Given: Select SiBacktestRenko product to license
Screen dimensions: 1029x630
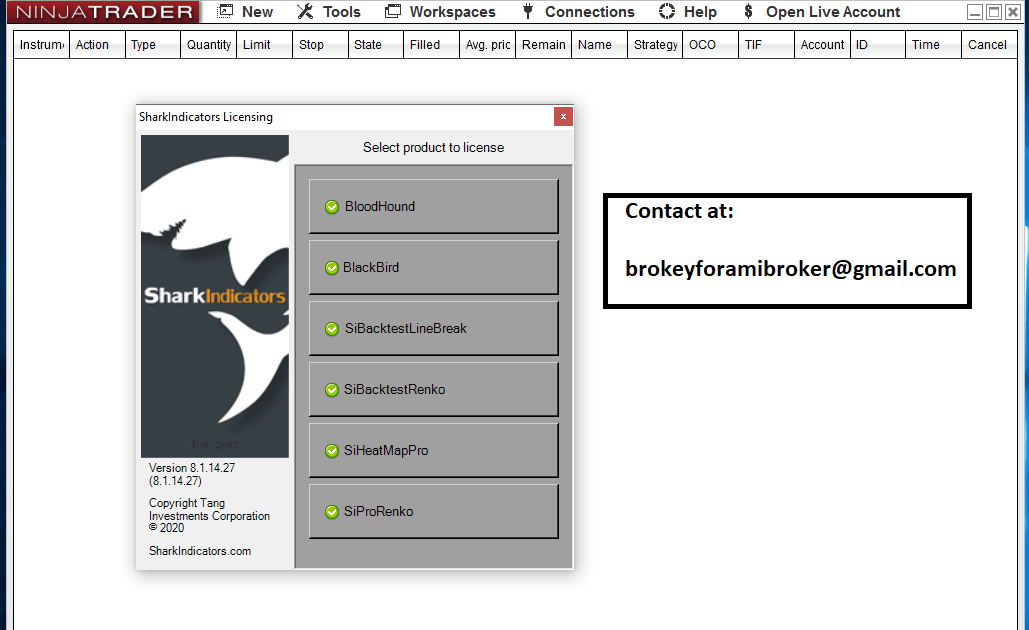Looking at the screenshot, I should point(434,389).
